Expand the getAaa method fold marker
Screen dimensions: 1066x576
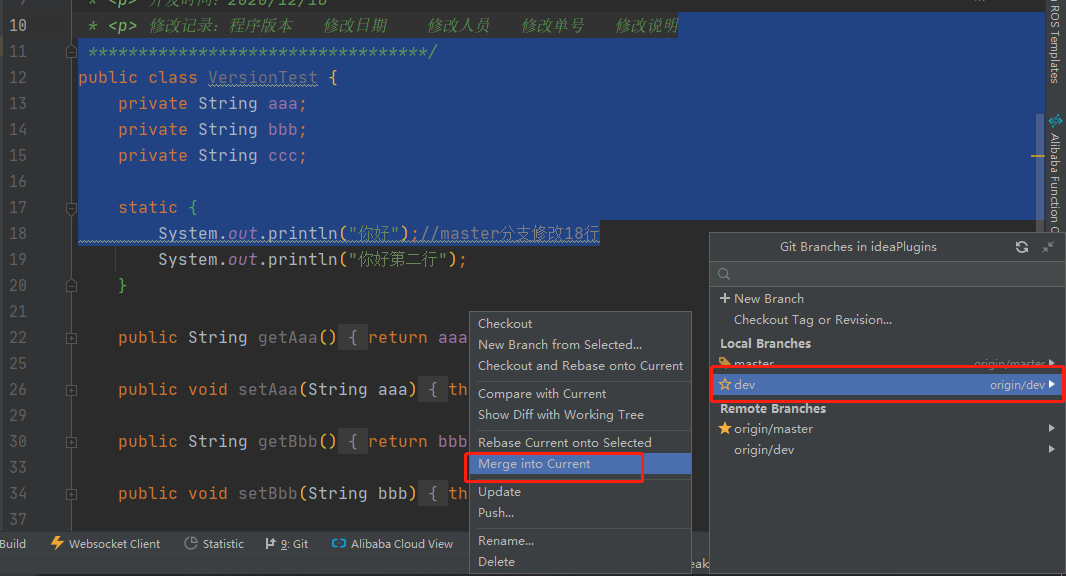[70, 336]
